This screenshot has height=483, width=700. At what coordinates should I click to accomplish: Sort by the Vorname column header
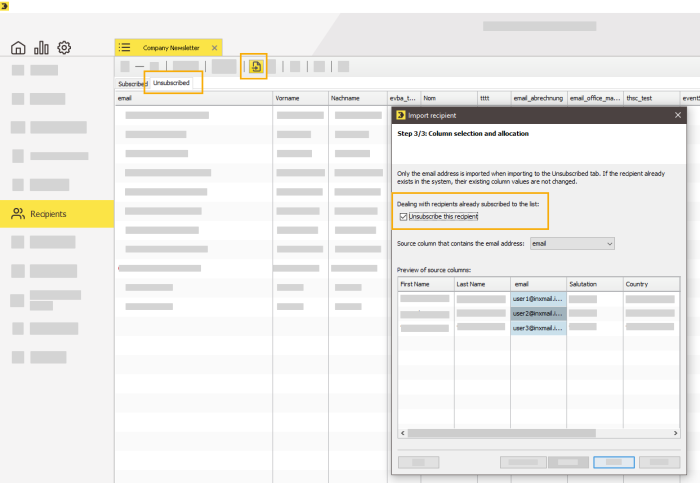click(x=300, y=98)
